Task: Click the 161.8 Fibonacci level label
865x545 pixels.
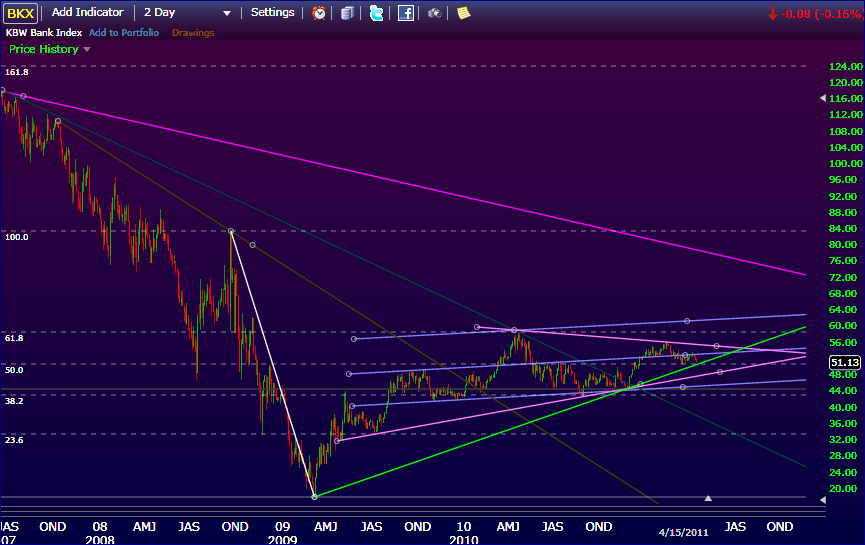Action: pos(17,72)
